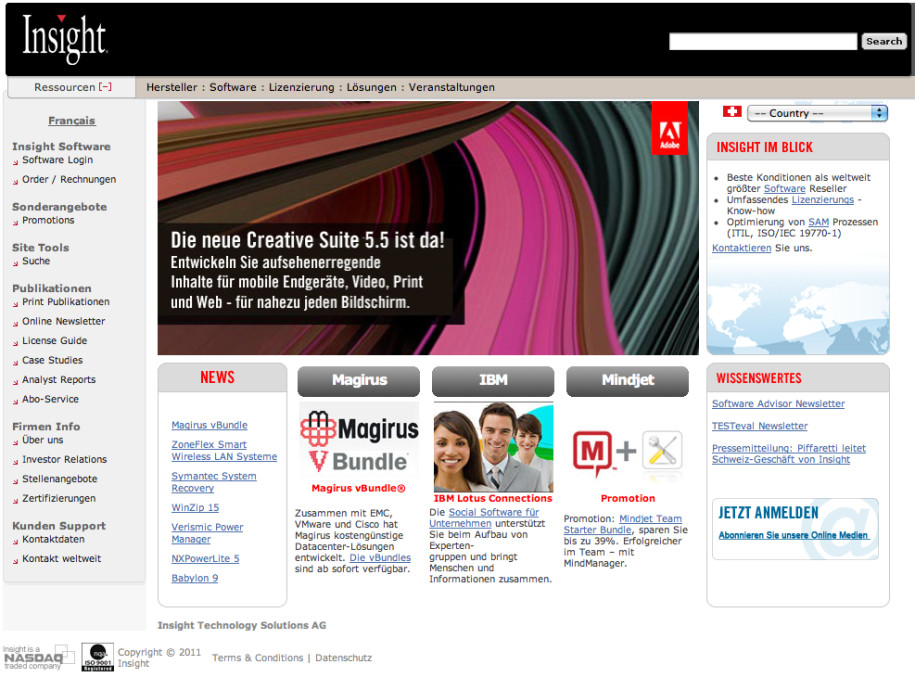
Task: Click the IBM Lotus Connections people image
Action: pyautogui.click(x=492, y=449)
